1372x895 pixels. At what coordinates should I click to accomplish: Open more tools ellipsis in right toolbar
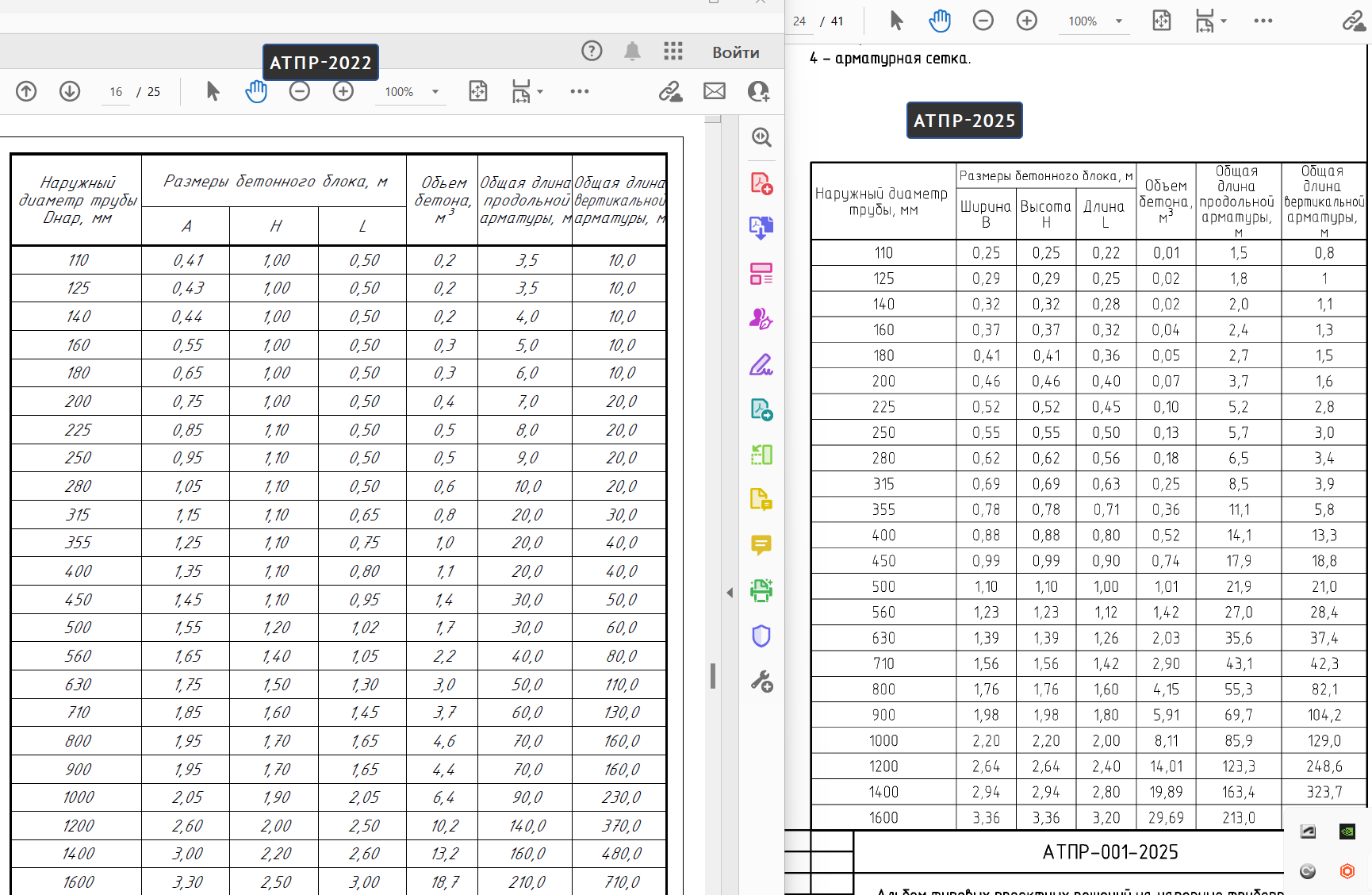1263,21
